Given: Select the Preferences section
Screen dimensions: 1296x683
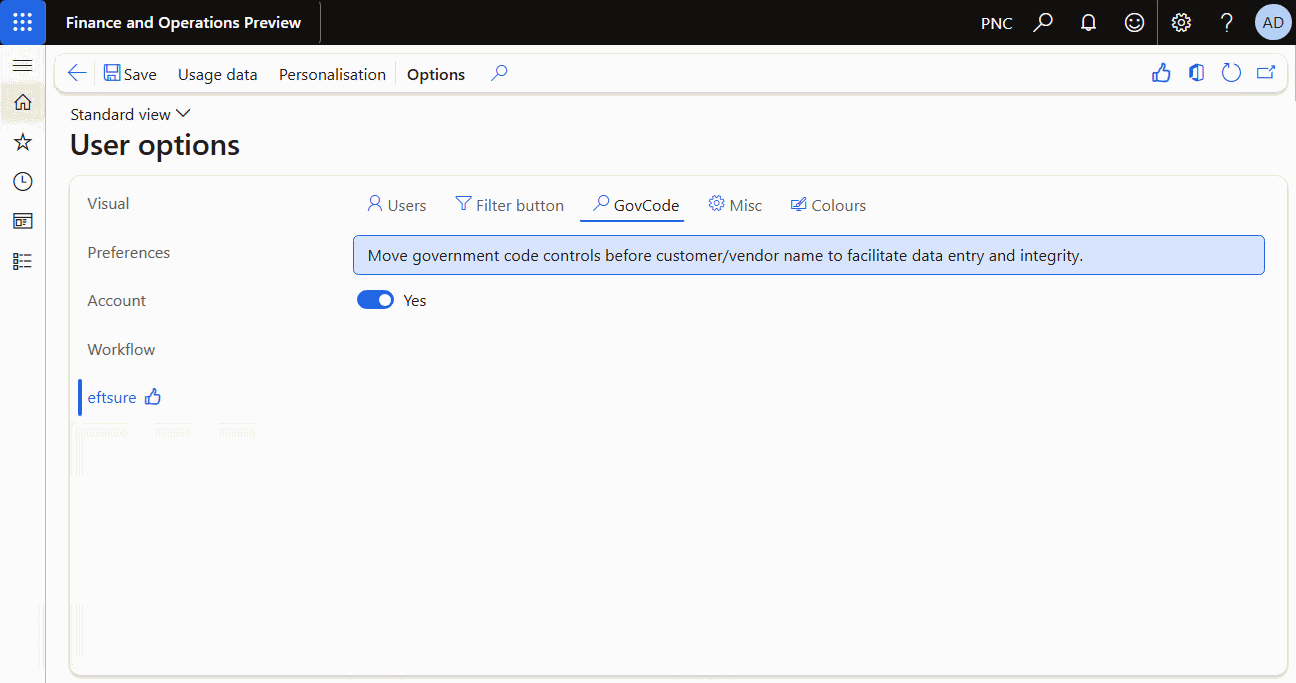Looking at the screenshot, I should (x=128, y=252).
